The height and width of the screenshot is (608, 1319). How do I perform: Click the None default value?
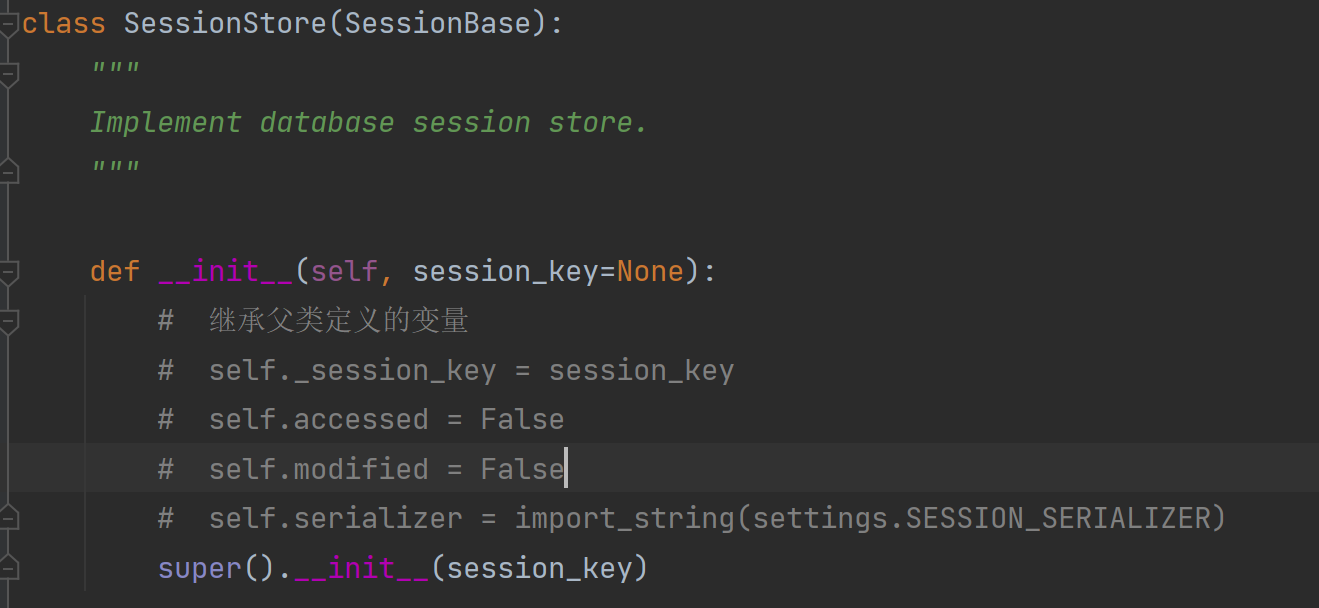tap(649, 271)
